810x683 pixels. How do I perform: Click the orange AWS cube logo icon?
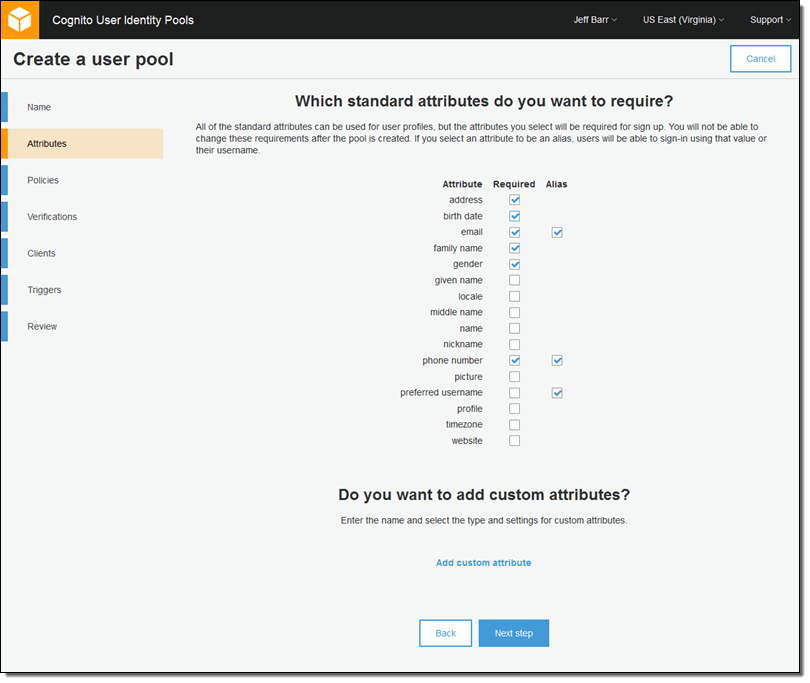[20, 20]
